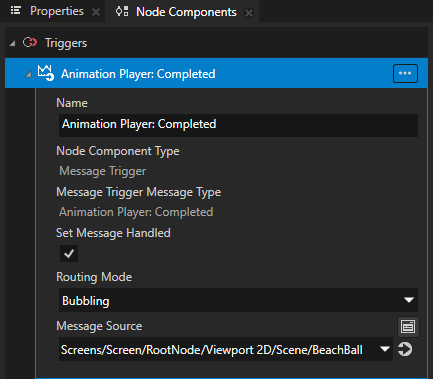
Task: Click the Animation Player trigger icon
Action: coord(46,73)
